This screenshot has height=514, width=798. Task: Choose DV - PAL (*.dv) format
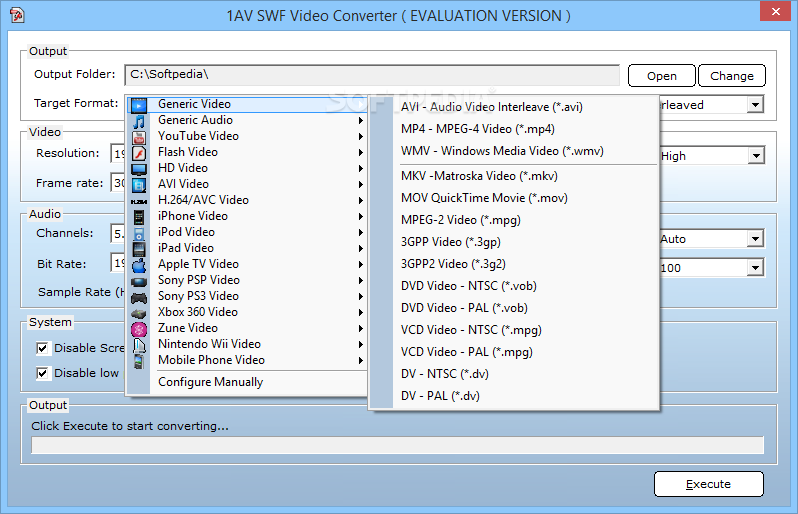[x=514, y=396]
